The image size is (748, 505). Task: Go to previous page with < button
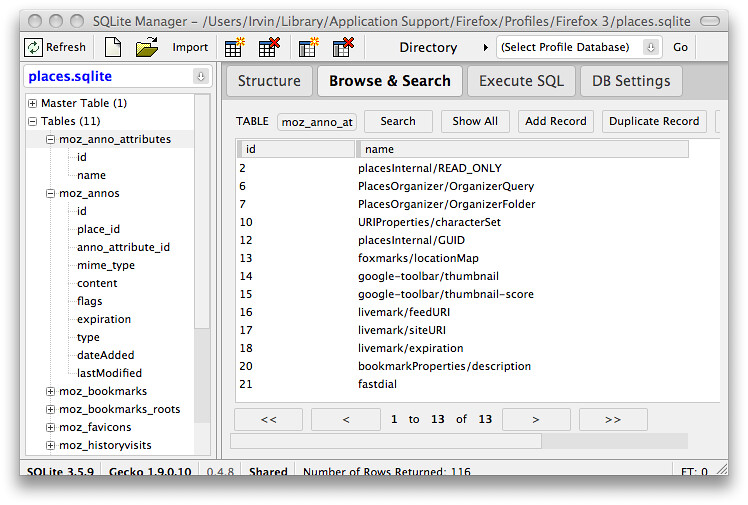[346, 420]
